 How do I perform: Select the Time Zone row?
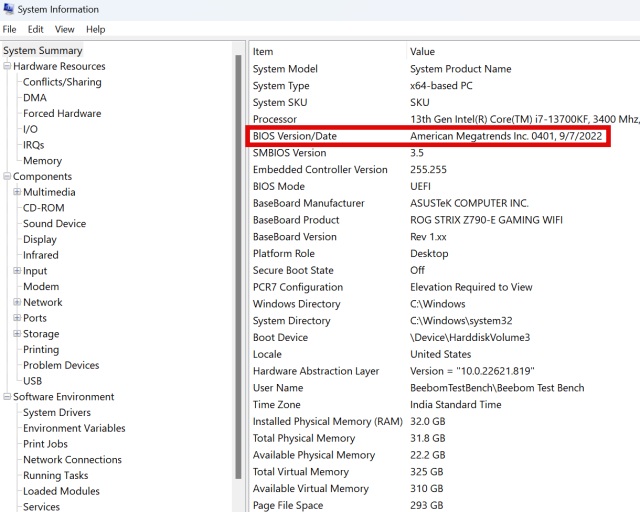pos(445,405)
